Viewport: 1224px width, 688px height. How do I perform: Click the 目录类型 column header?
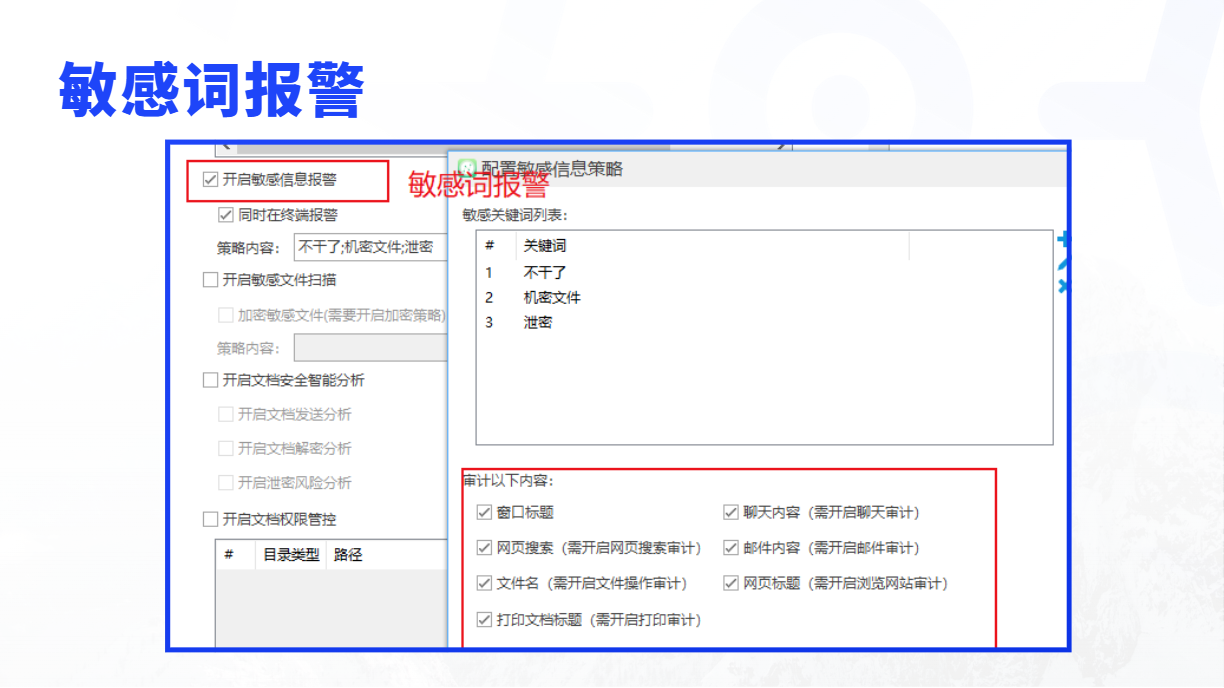(x=291, y=554)
